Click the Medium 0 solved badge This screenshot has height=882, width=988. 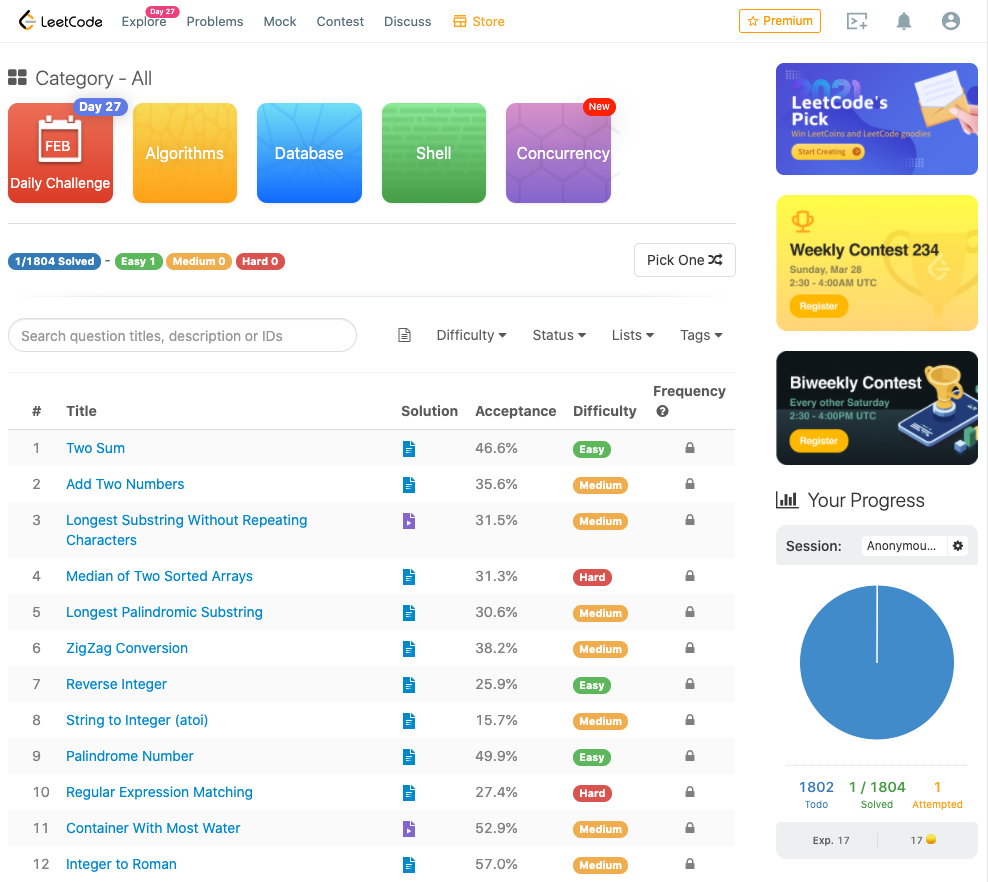[199, 261]
